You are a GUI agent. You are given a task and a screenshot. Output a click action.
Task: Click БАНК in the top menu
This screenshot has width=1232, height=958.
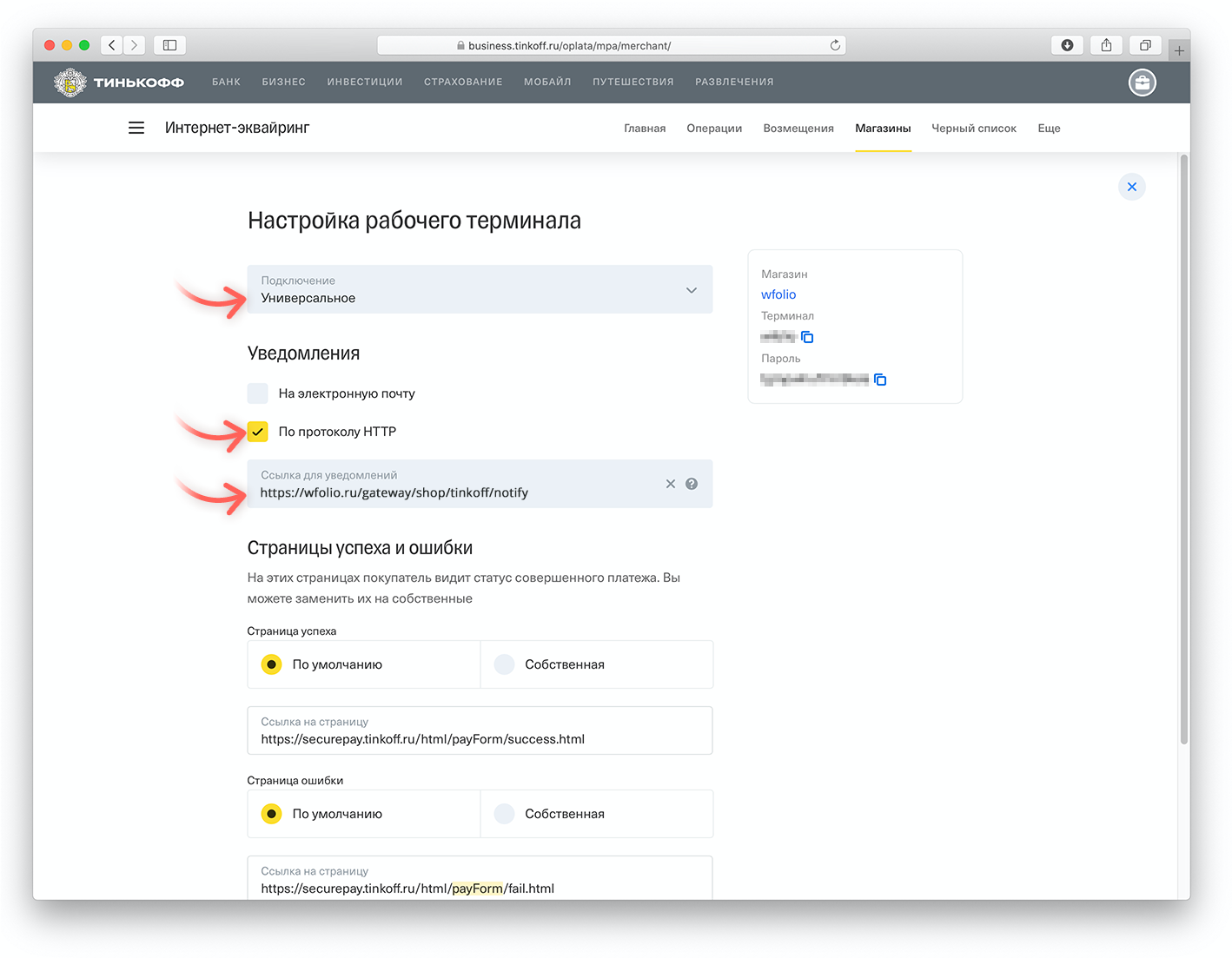point(226,82)
